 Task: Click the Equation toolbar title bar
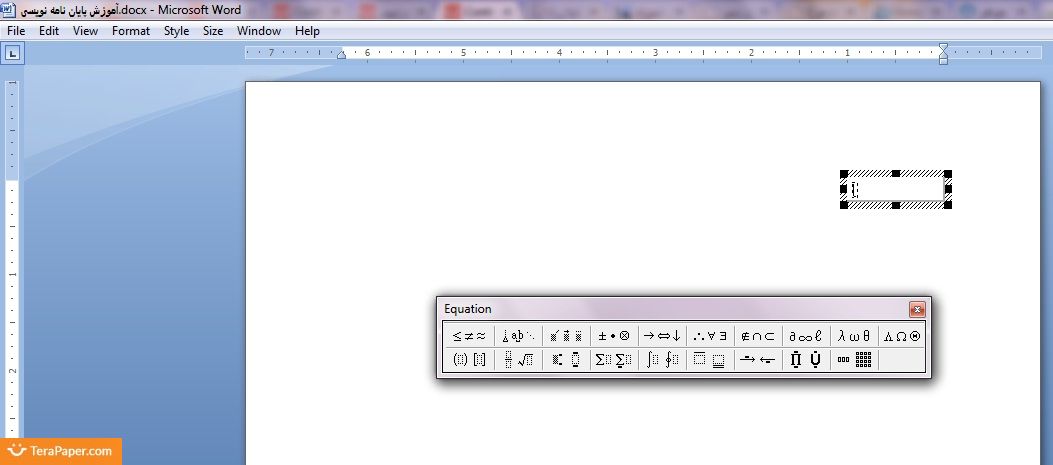[675, 309]
